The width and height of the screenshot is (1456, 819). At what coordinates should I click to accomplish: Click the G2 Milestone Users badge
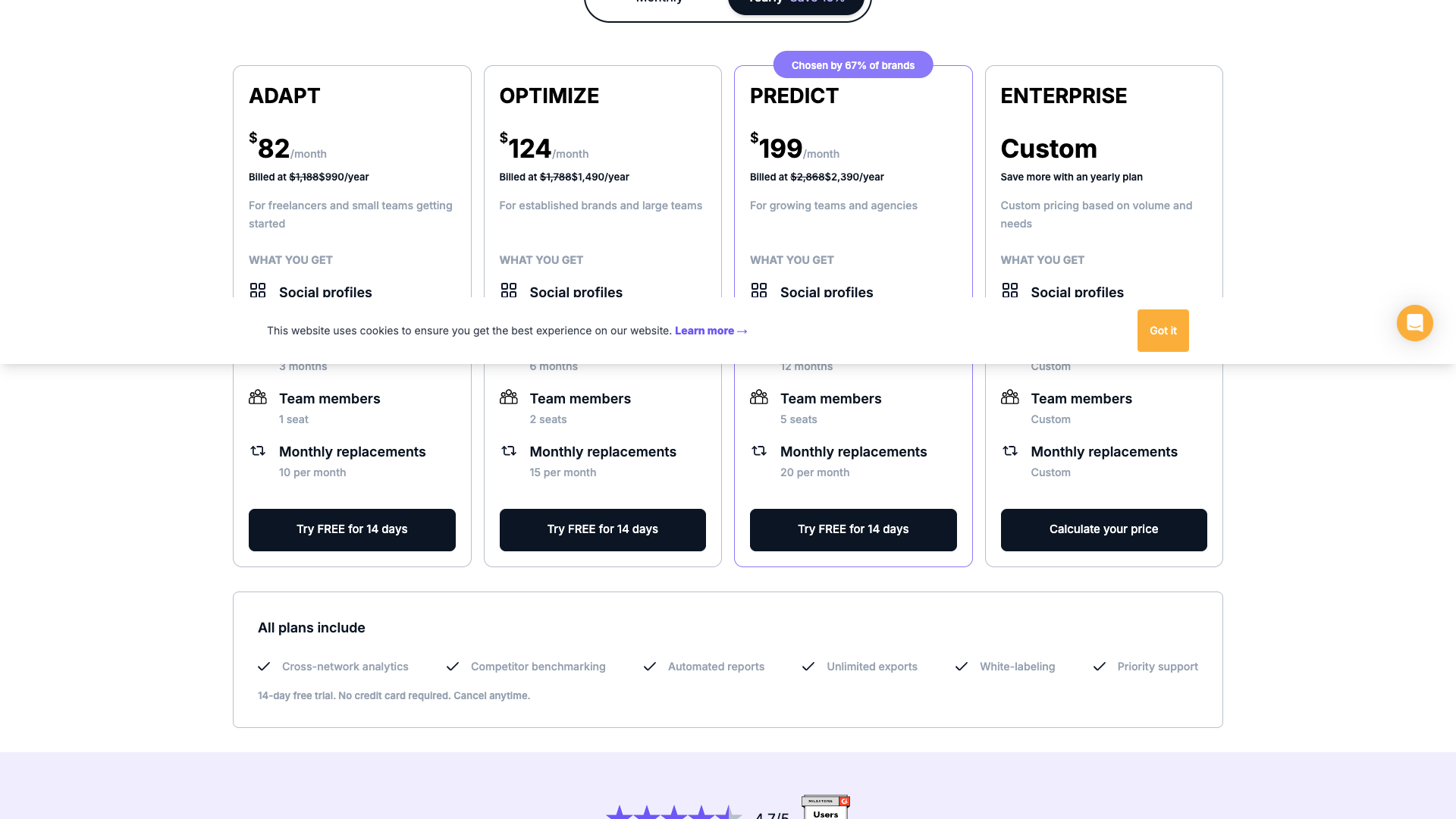pos(825,807)
